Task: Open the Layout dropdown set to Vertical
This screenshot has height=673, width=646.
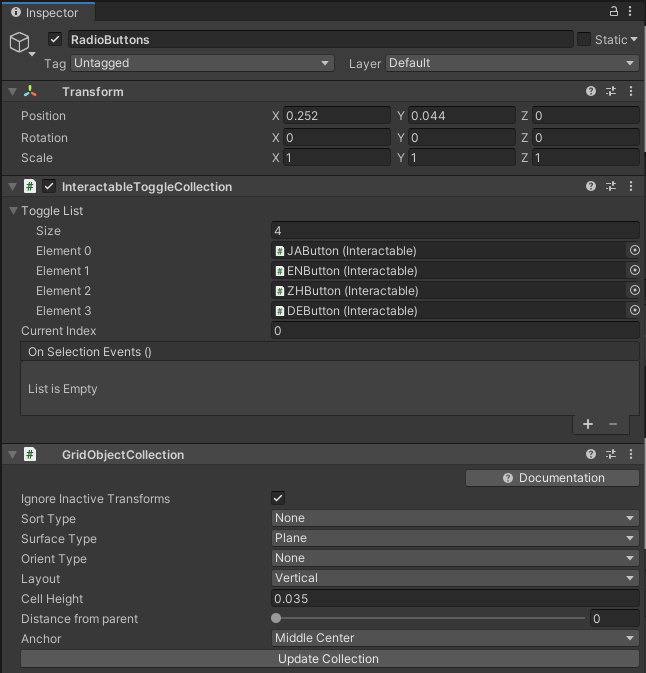Action: coord(455,578)
